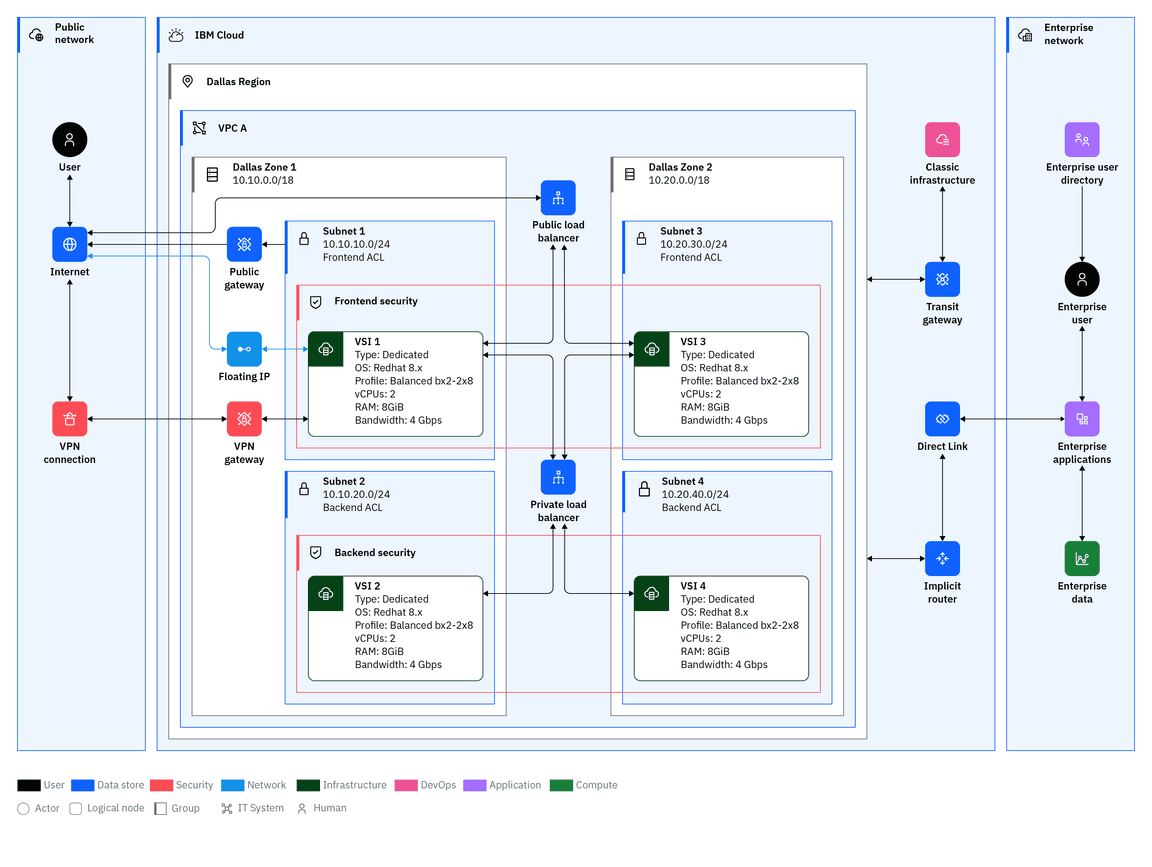Select the green Enterprise data icon
This screenshot has height=867, width=1152.
pos(1082,558)
